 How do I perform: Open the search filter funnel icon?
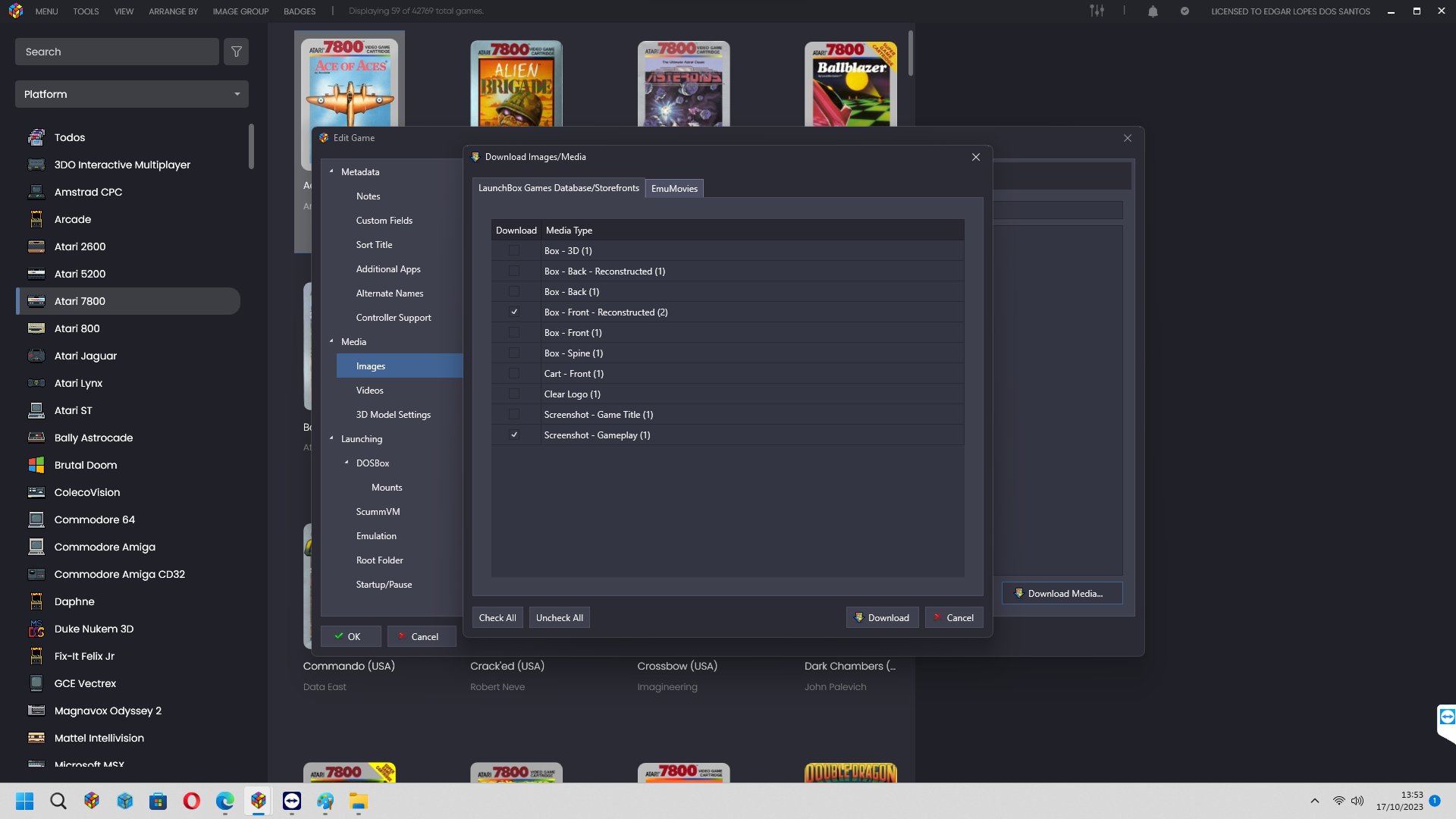pos(237,52)
